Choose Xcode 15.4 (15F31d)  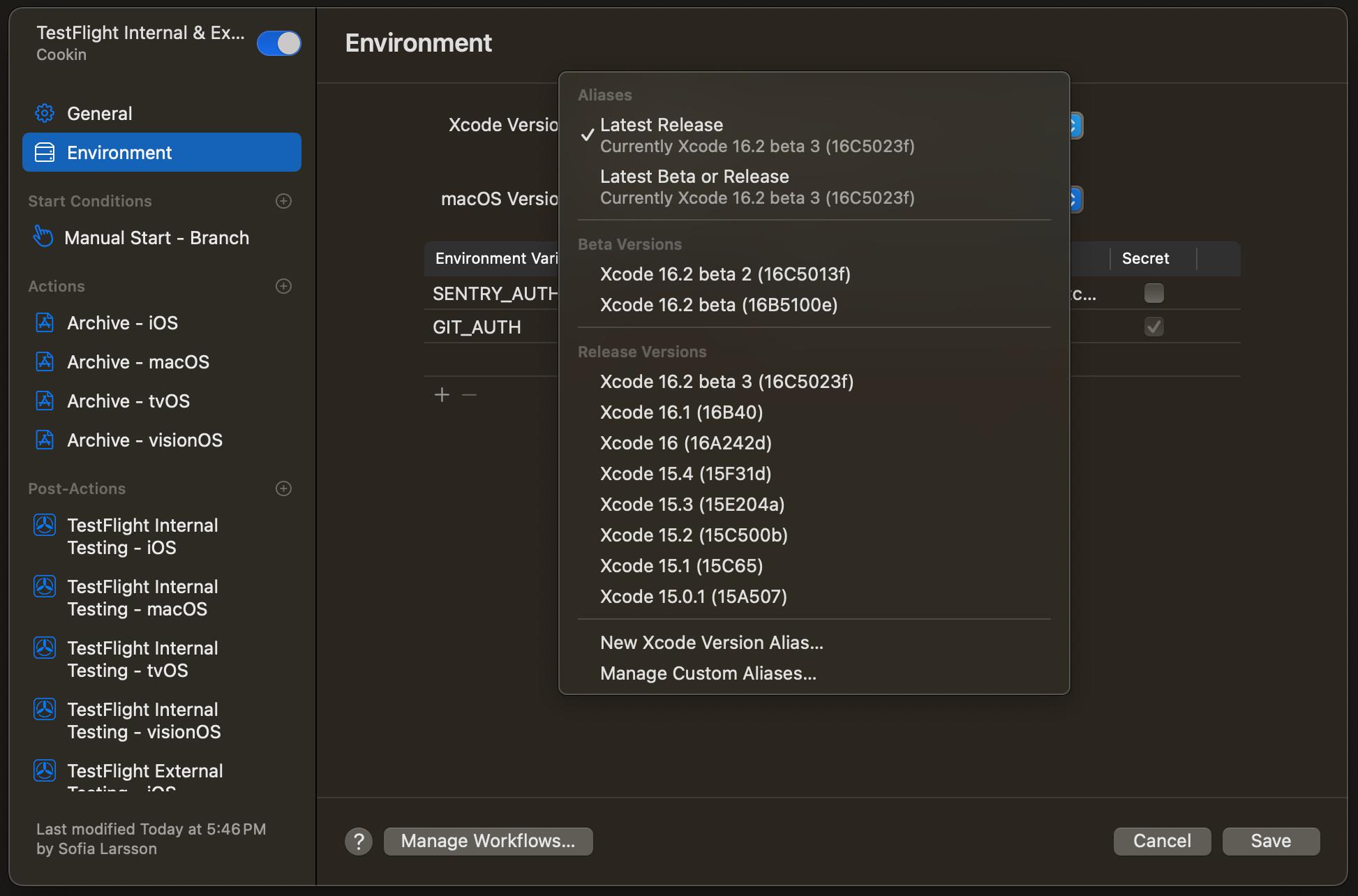coord(814,474)
